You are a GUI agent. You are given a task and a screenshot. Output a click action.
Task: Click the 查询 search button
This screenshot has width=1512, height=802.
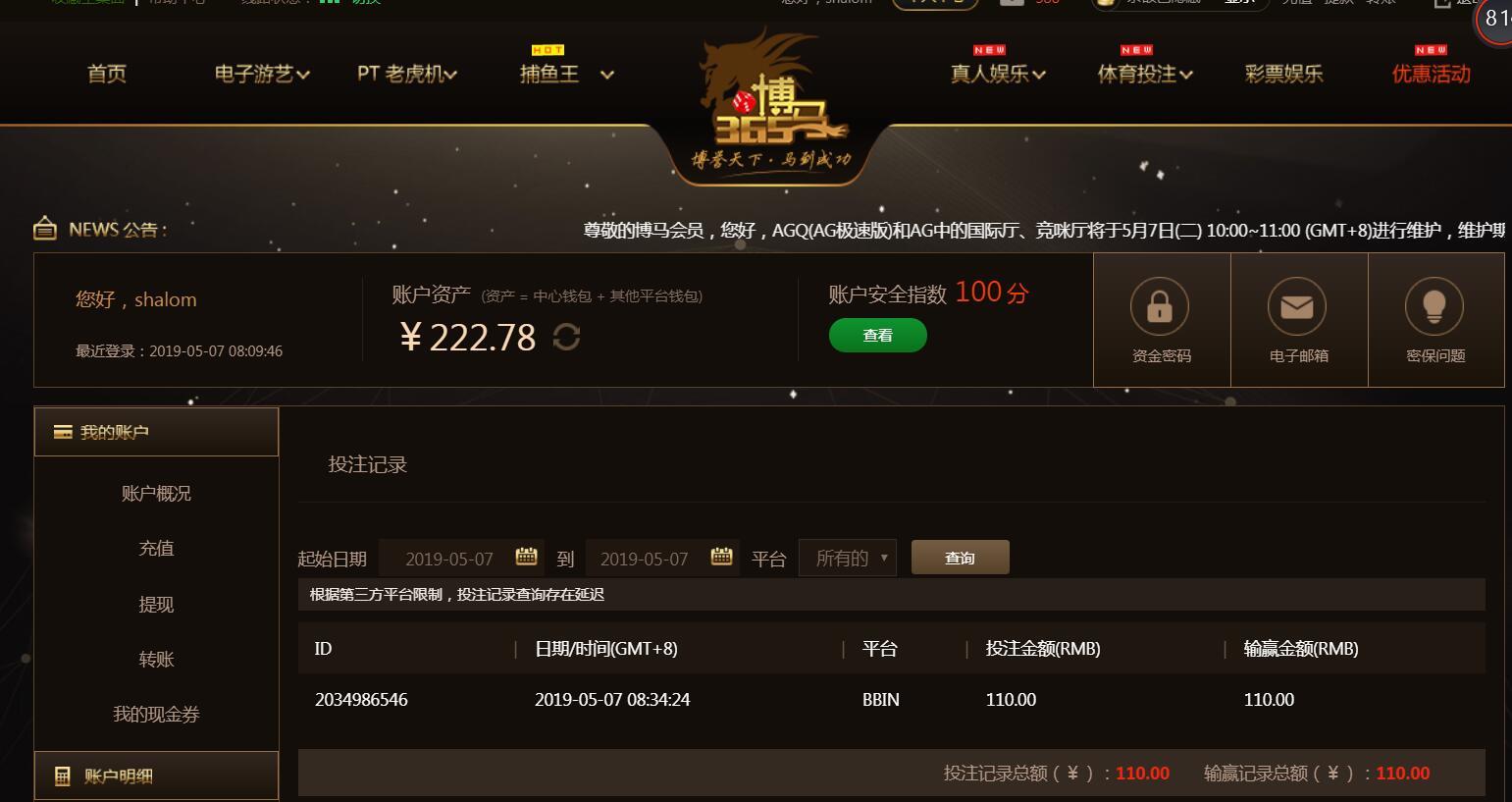960,558
